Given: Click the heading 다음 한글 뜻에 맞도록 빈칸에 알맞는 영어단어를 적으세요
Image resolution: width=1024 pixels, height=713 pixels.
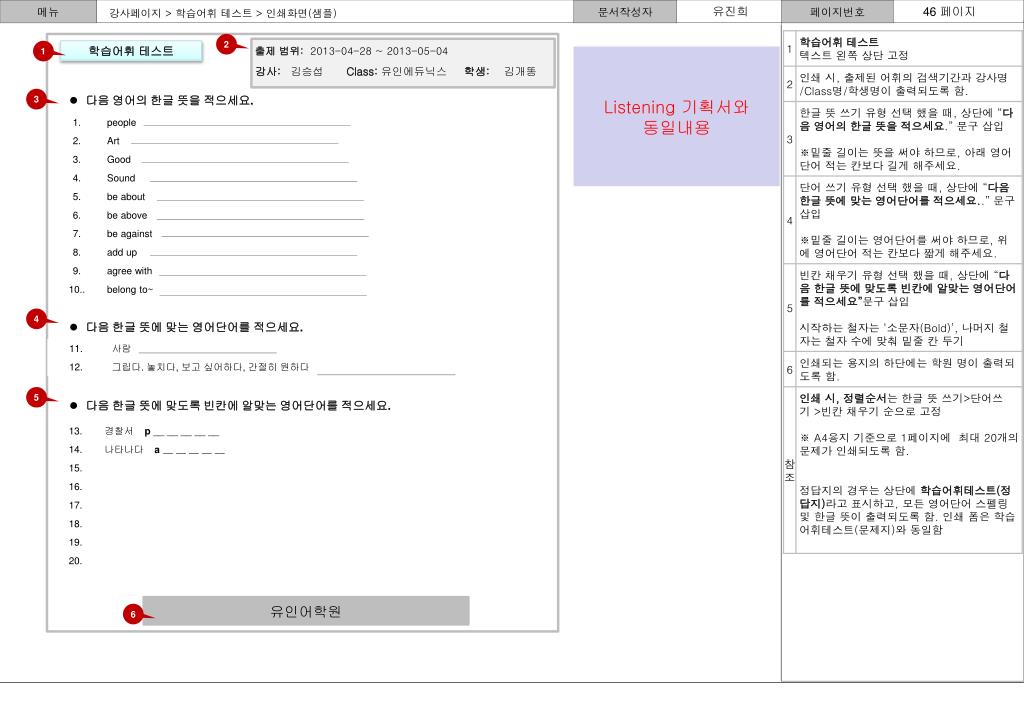Looking at the screenshot, I should tap(238, 405).
